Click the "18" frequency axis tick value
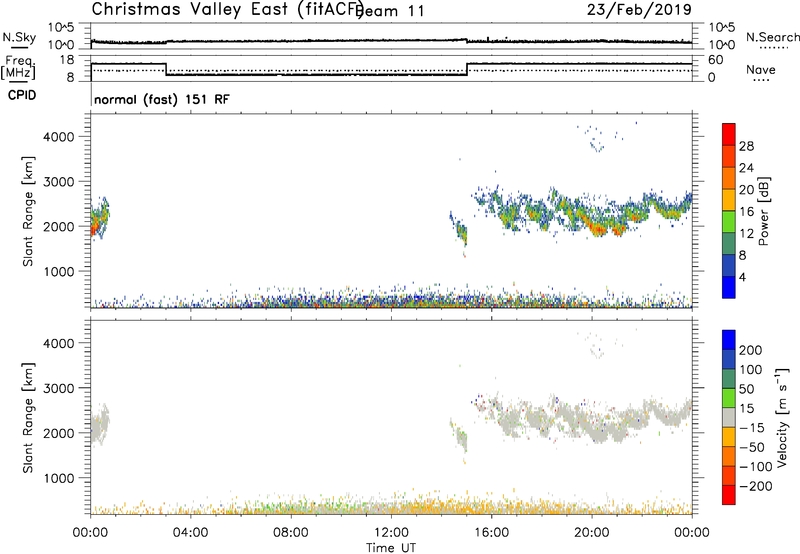Viewport: 800px width, 554px height. click(x=67, y=60)
